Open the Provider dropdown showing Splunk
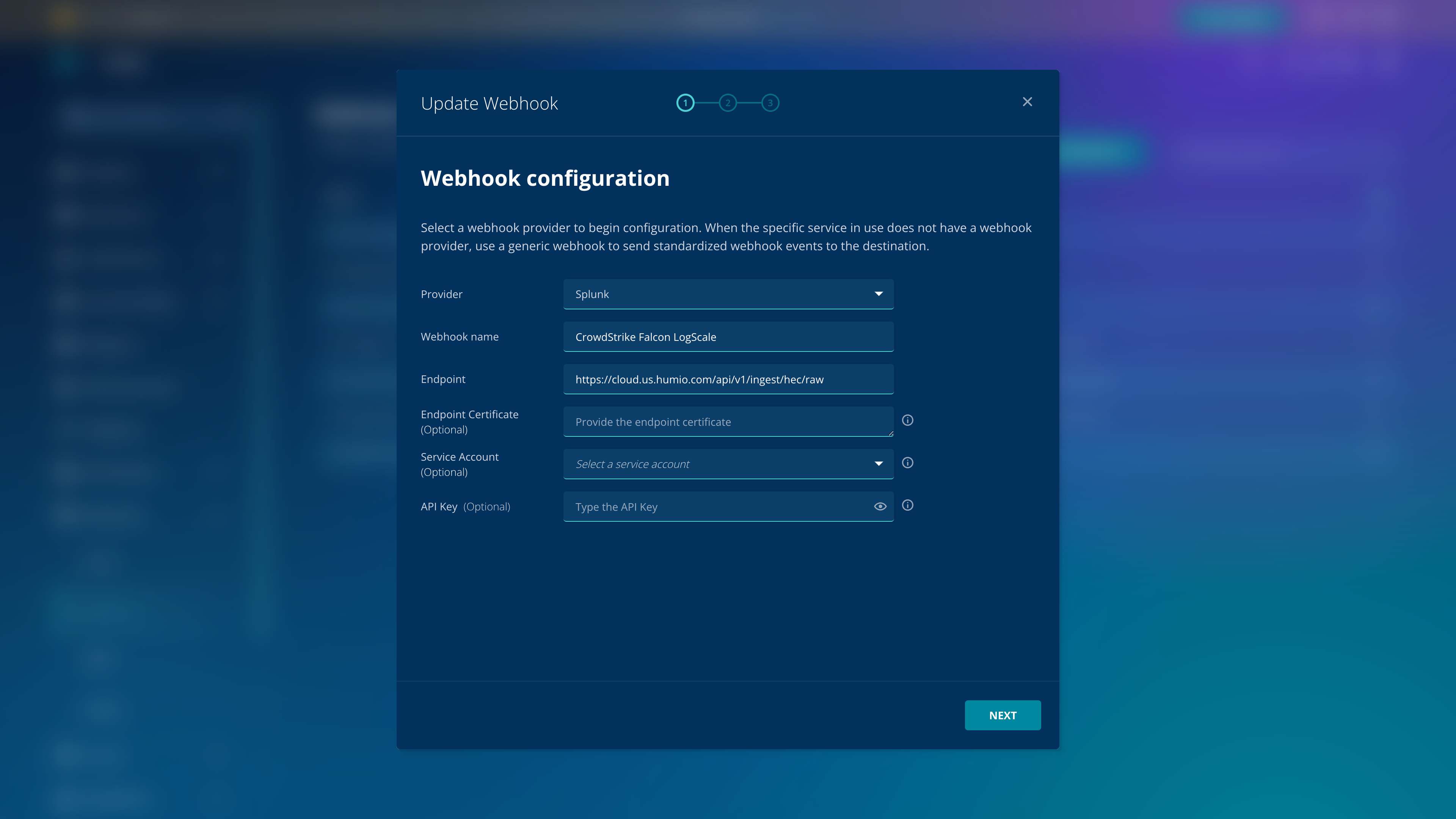1456x819 pixels. pos(718,294)
